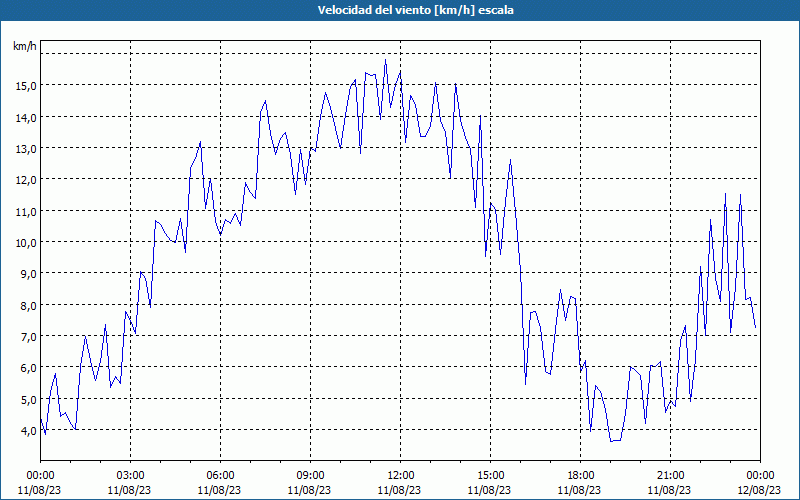
Task: Pick the 18:00 time label
Action: pyautogui.click(x=580, y=476)
